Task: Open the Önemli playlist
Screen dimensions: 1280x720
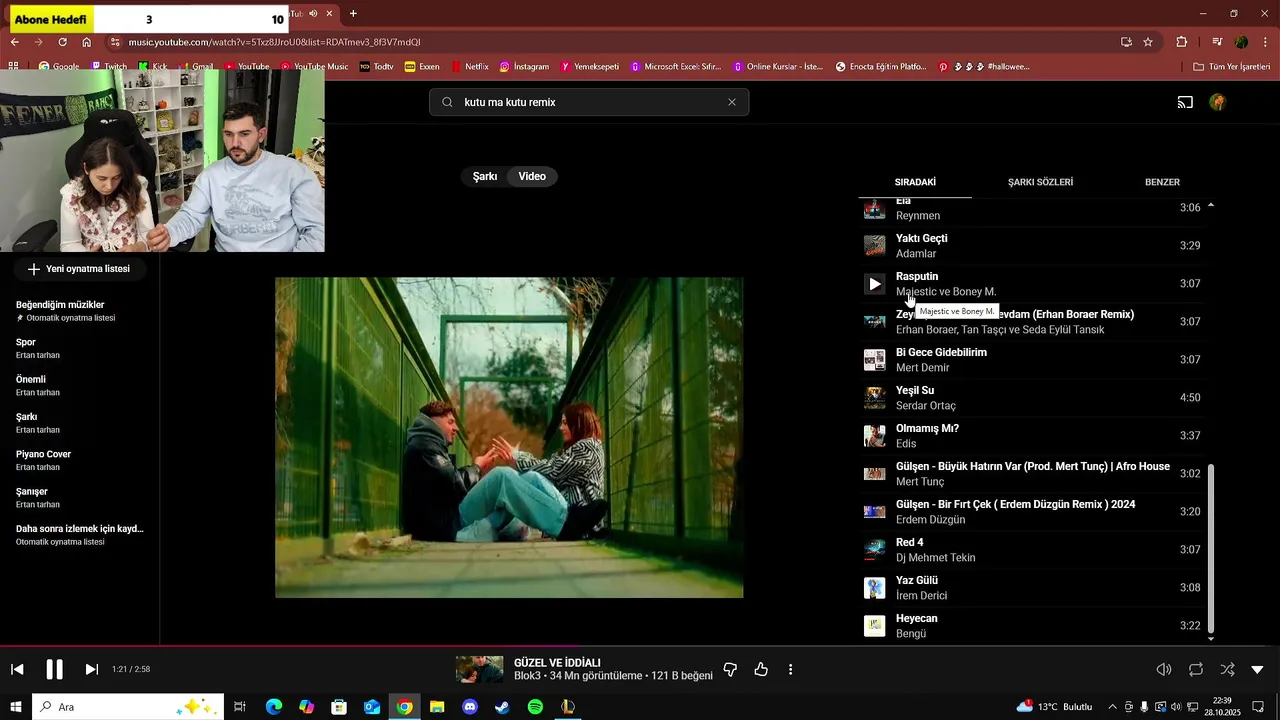Action: click(x=79, y=385)
